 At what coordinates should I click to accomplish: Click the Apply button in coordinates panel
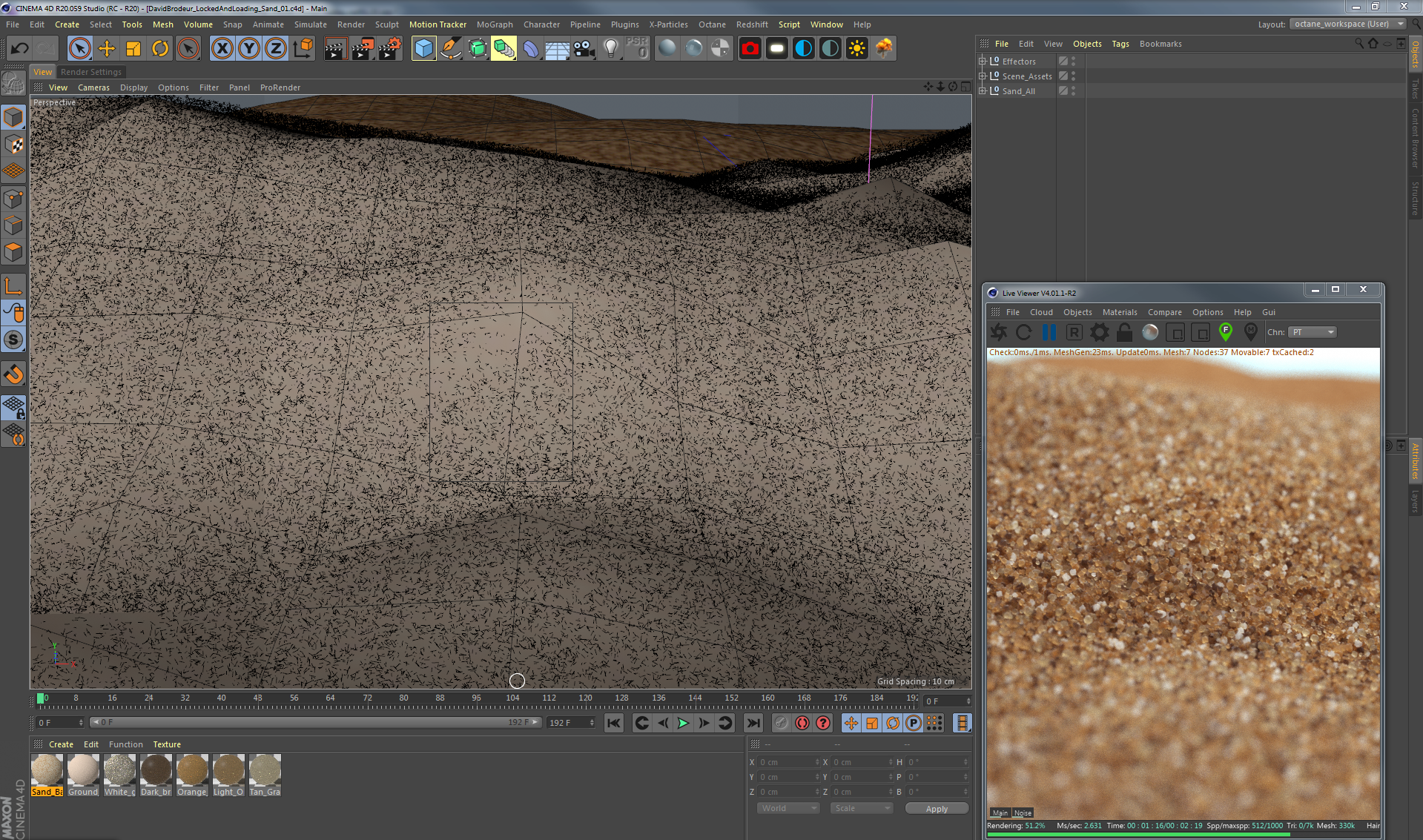936,808
